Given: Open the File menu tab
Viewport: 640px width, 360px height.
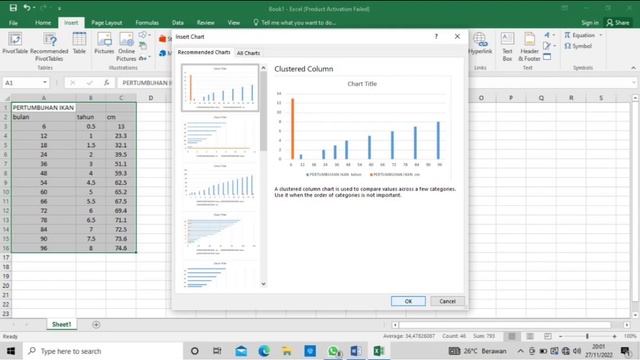Looking at the screenshot, I should (13, 23).
